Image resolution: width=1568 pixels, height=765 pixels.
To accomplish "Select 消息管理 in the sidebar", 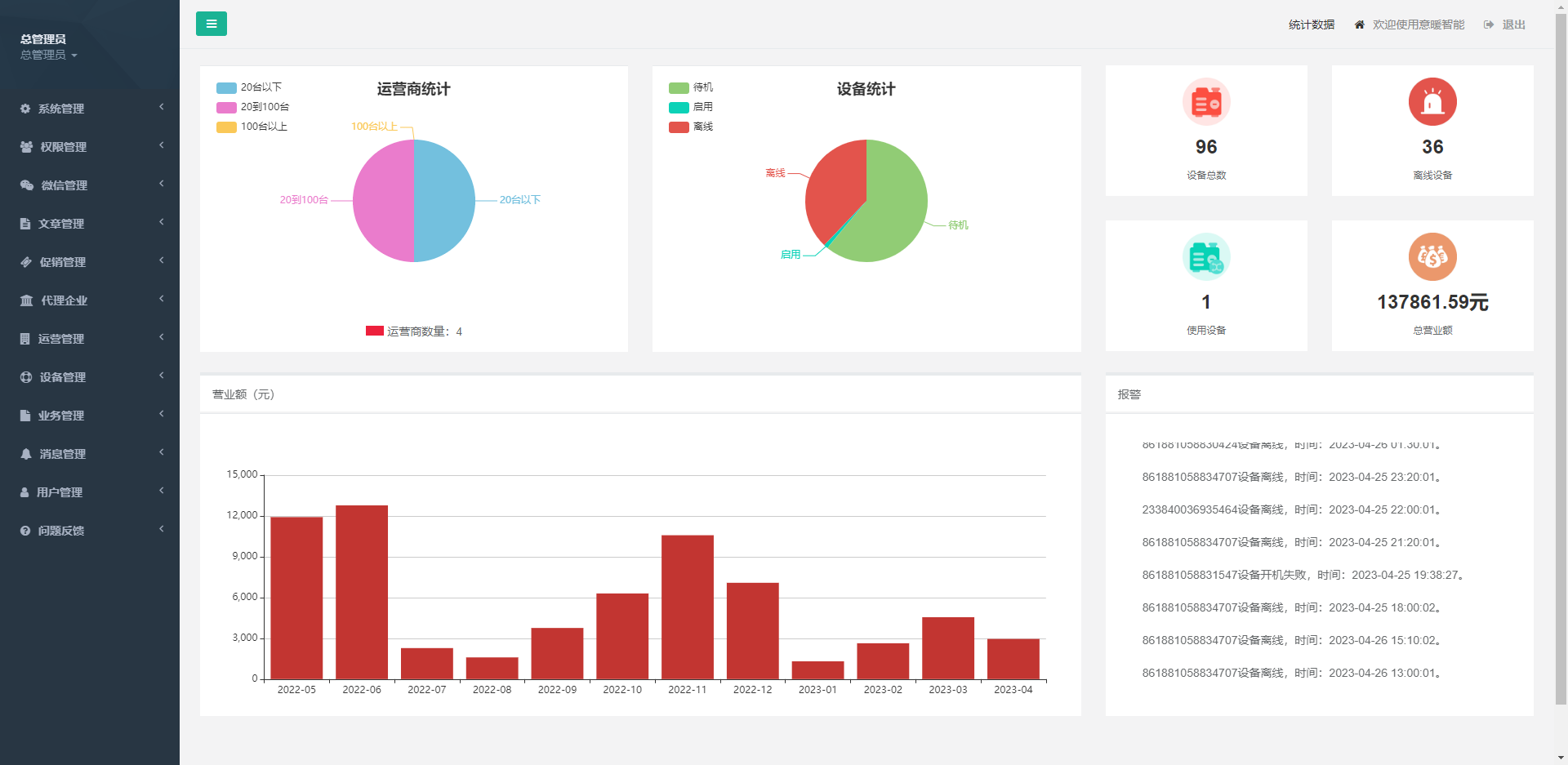I will (62, 454).
